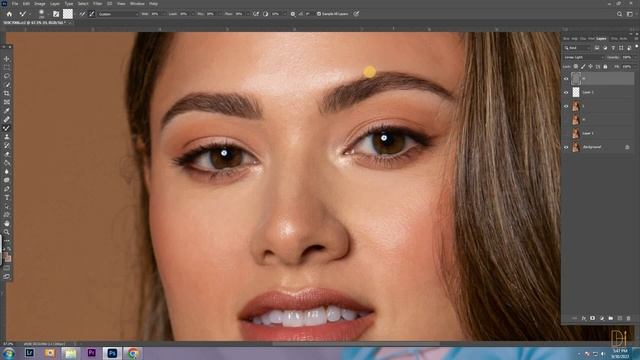Choose the Blur tool
Screen dimensions: 640x360
7,171
